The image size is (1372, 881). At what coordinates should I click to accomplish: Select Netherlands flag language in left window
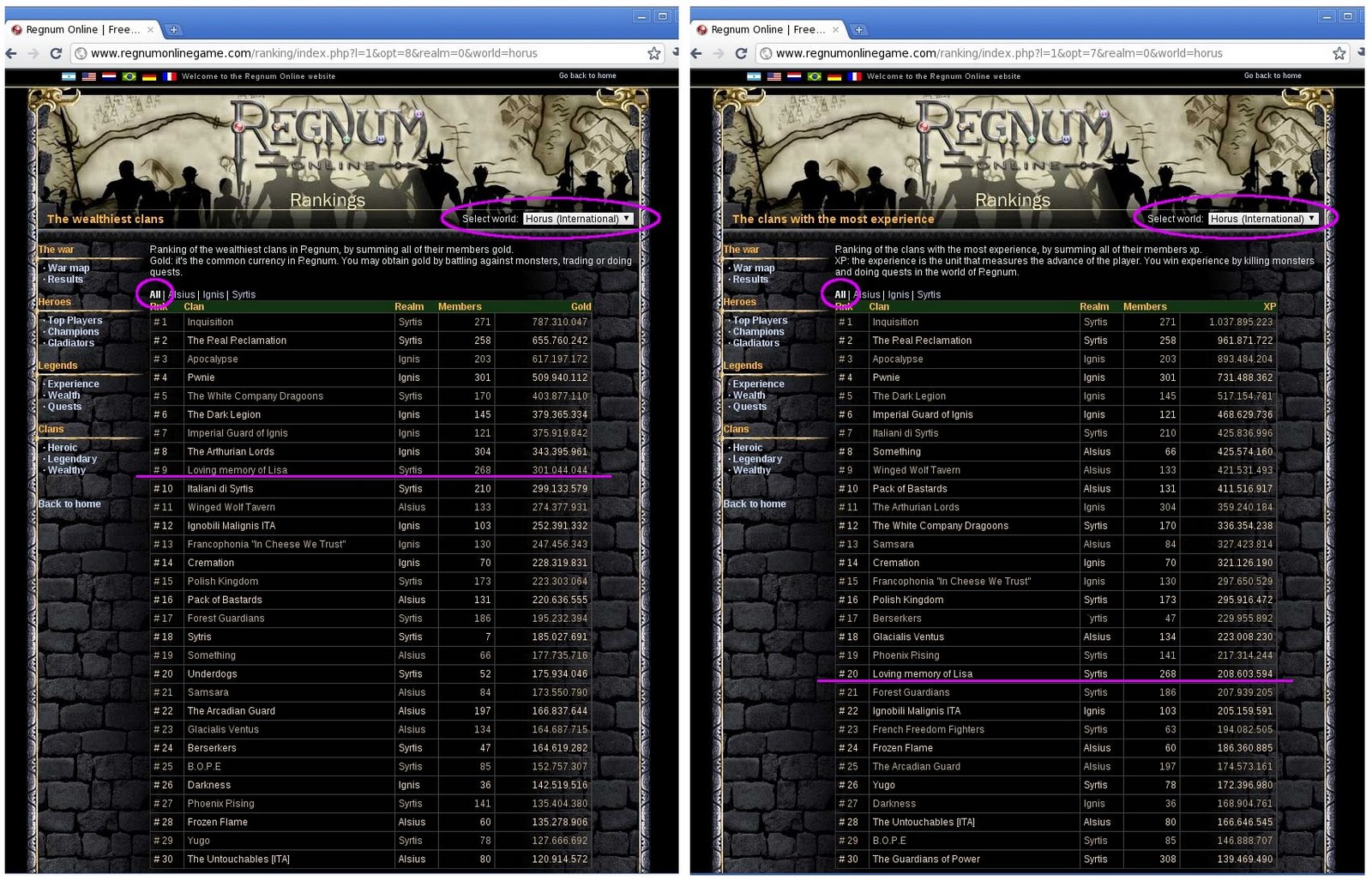coord(109,76)
